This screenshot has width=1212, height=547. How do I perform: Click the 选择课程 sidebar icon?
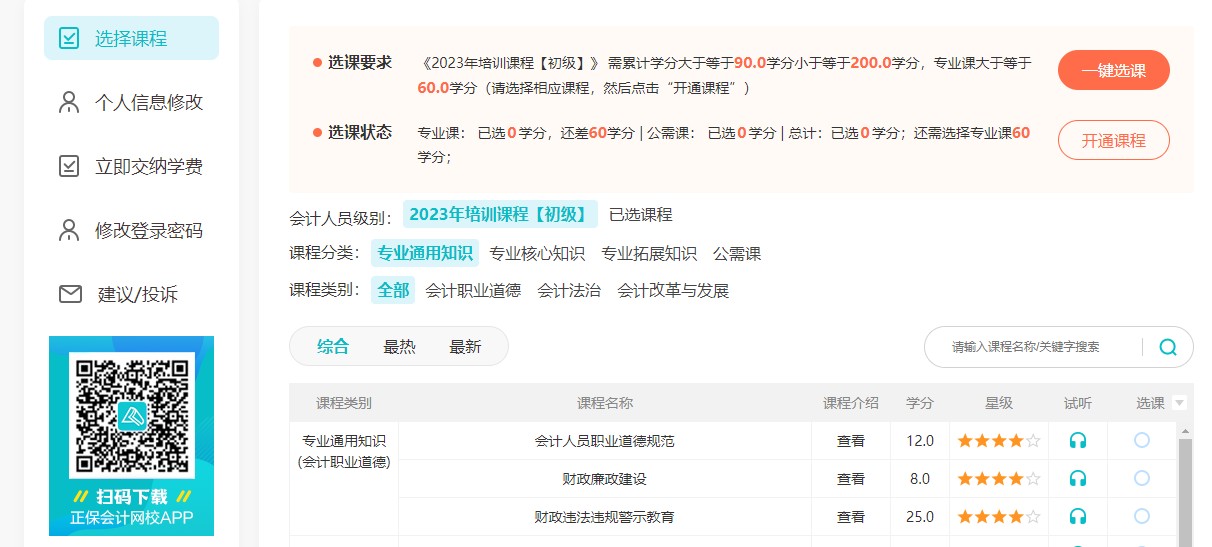point(69,38)
